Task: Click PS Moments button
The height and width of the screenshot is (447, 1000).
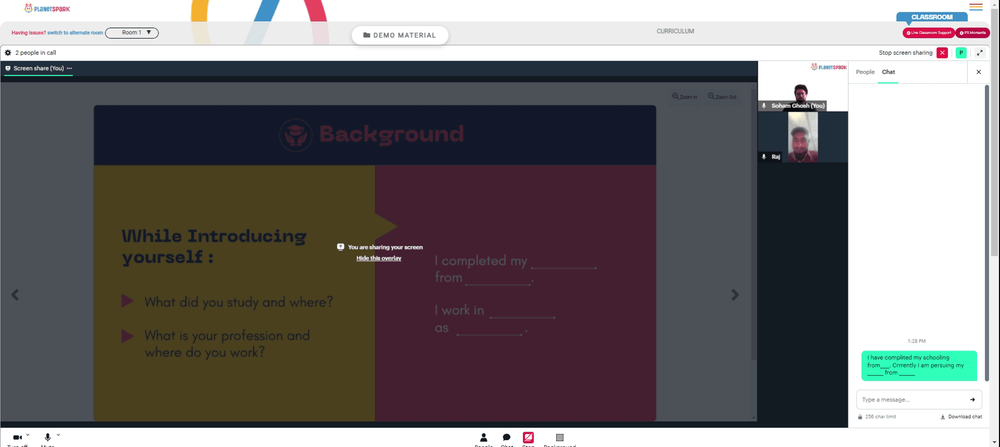Action: coord(973,33)
